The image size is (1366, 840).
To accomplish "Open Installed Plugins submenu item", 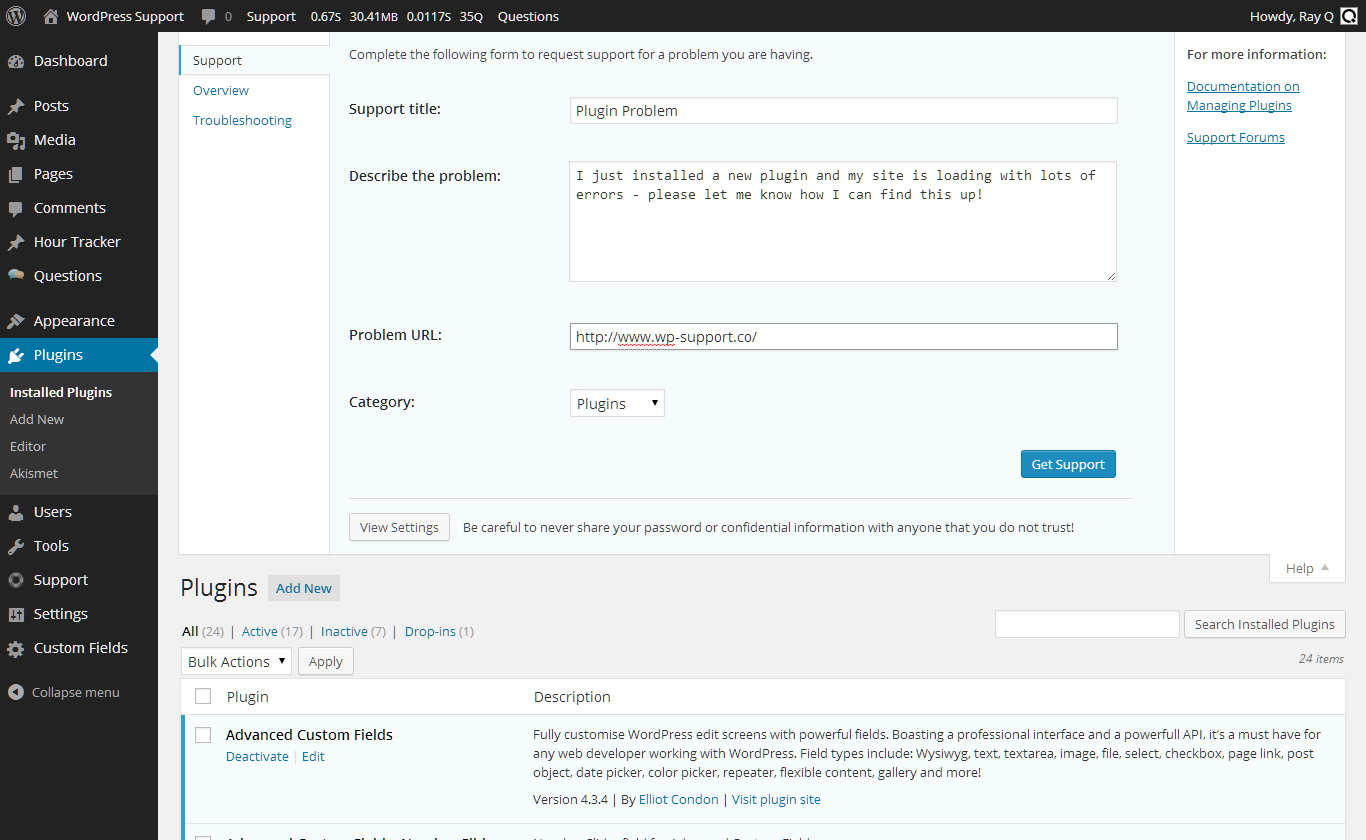I will [61, 392].
